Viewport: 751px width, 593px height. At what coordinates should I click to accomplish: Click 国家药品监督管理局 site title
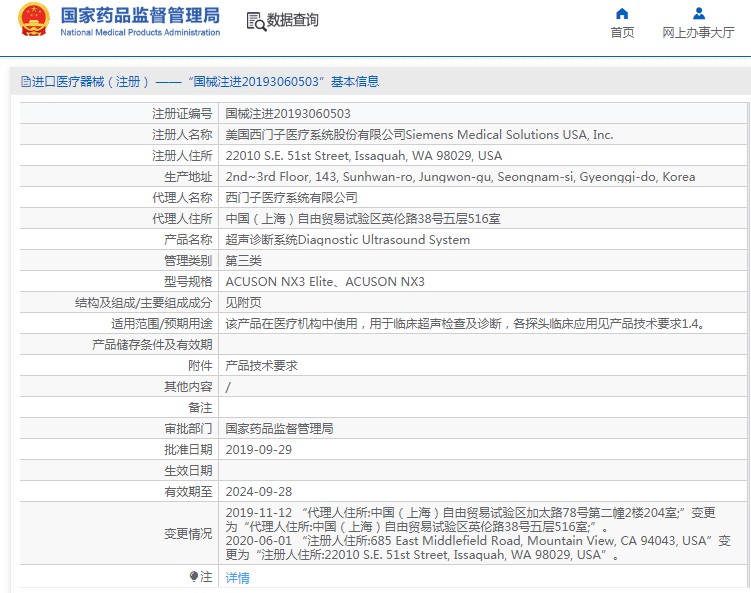pyautogui.click(x=140, y=15)
